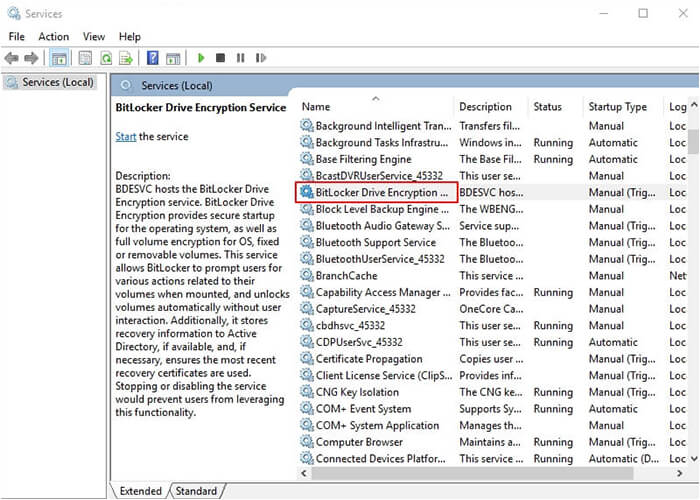
Task: Select CDPUserSvc_45332 service row
Action: (493, 342)
